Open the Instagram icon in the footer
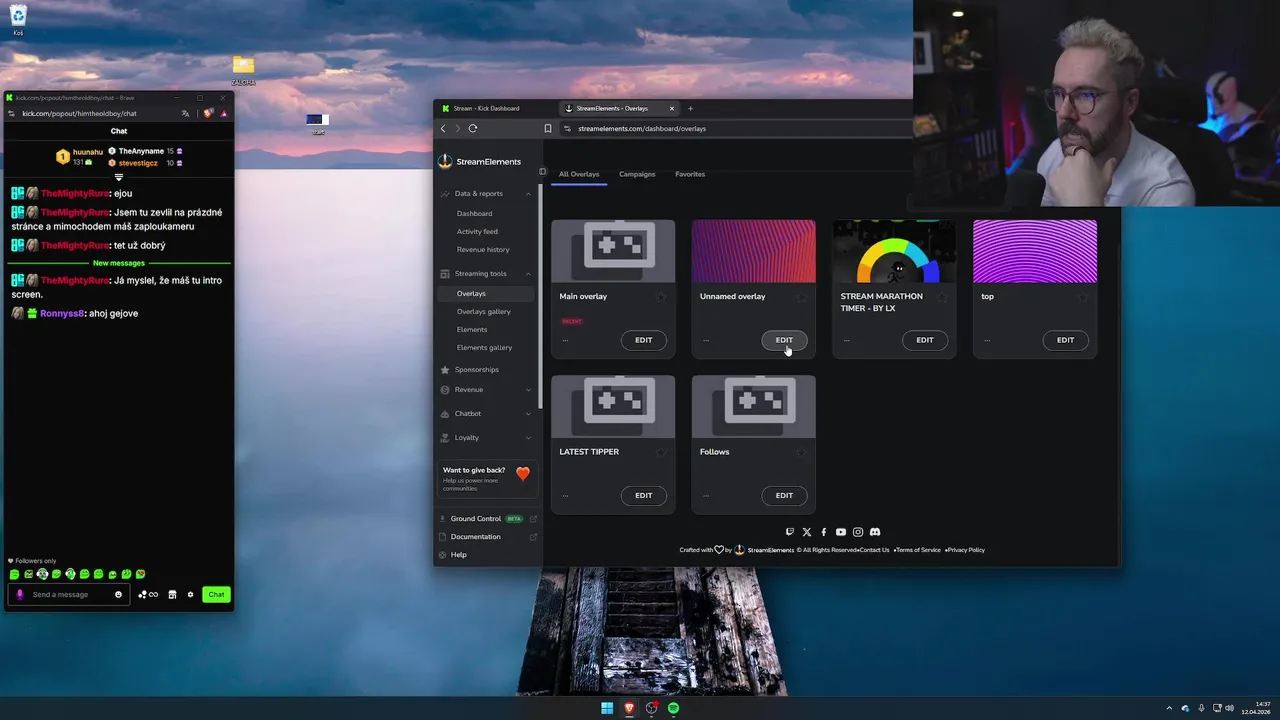The width and height of the screenshot is (1280, 720). click(858, 532)
